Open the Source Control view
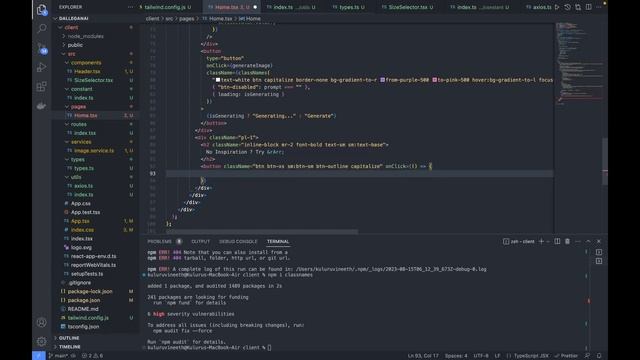 42,48
